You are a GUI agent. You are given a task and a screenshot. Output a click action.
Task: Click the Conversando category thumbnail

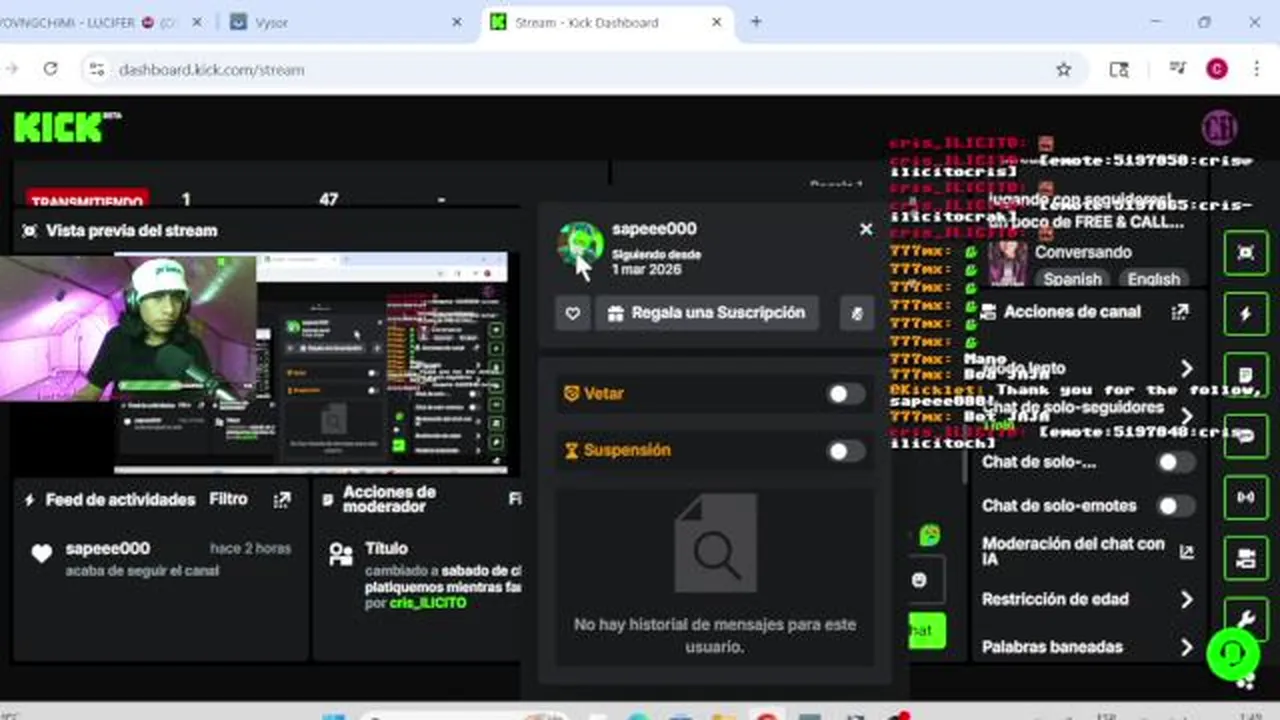1008,263
